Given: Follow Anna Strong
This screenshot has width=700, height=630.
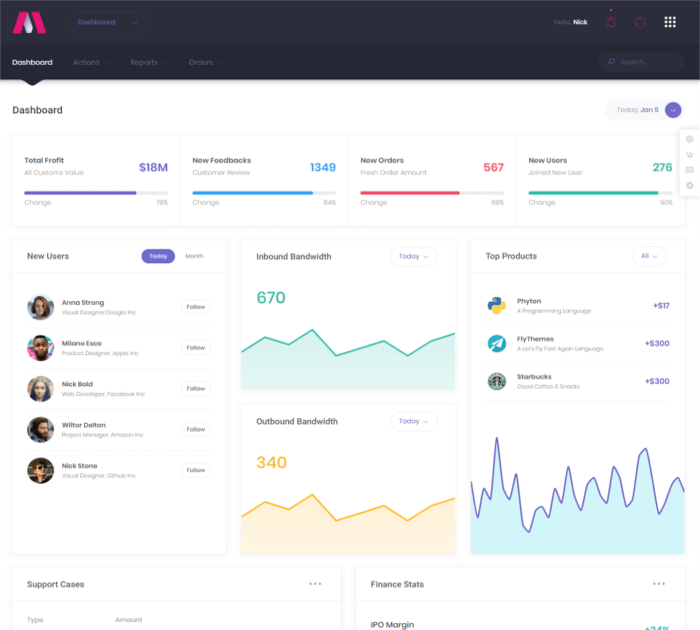Looking at the screenshot, I should pos(196,307).
